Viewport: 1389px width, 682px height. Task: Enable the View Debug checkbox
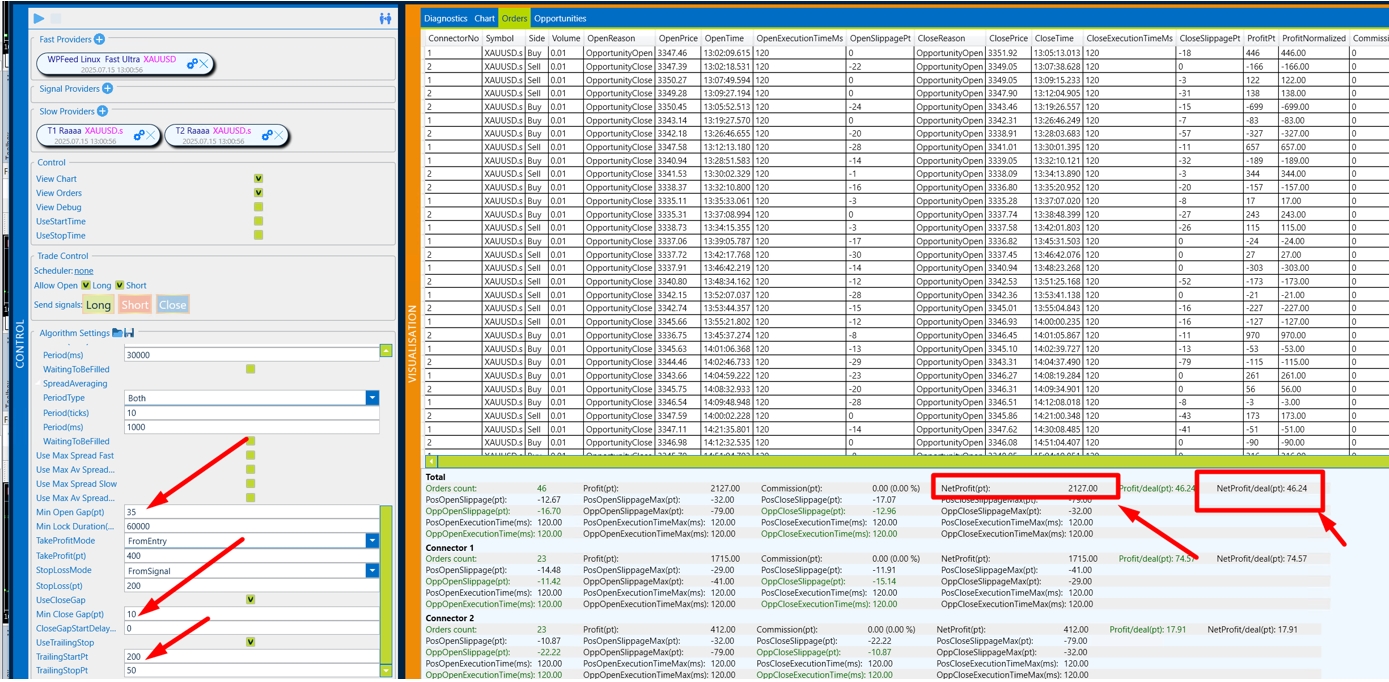click(x=258, y=207)
